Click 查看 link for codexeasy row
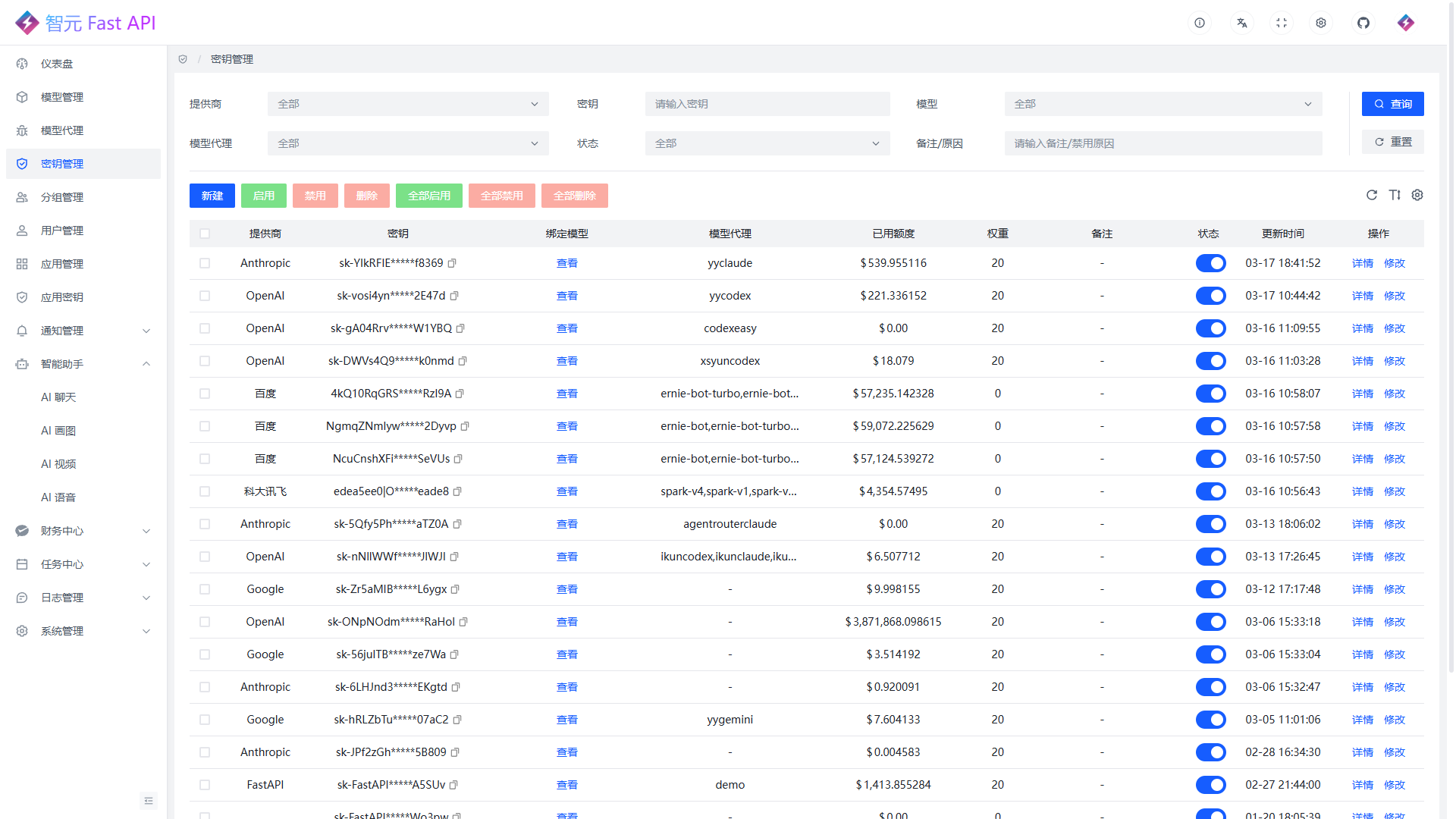This screenshot has width=1456, height=819. 566,328
